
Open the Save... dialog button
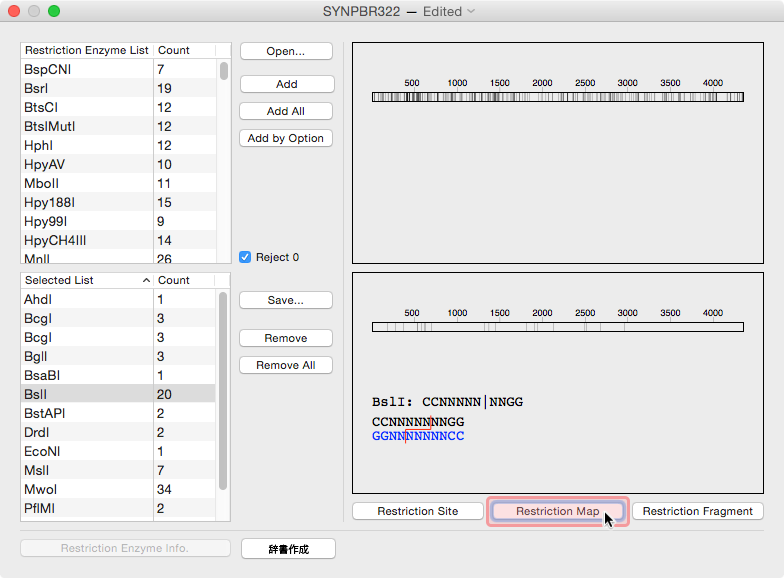286,300
